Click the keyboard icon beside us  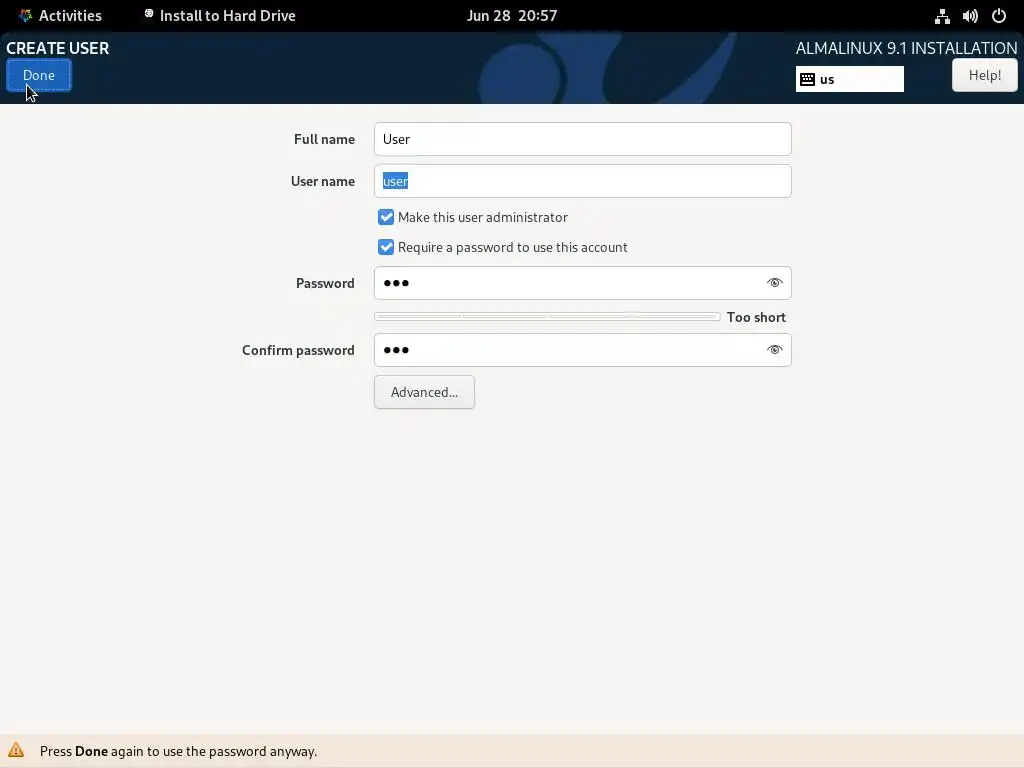coord(807,80)
